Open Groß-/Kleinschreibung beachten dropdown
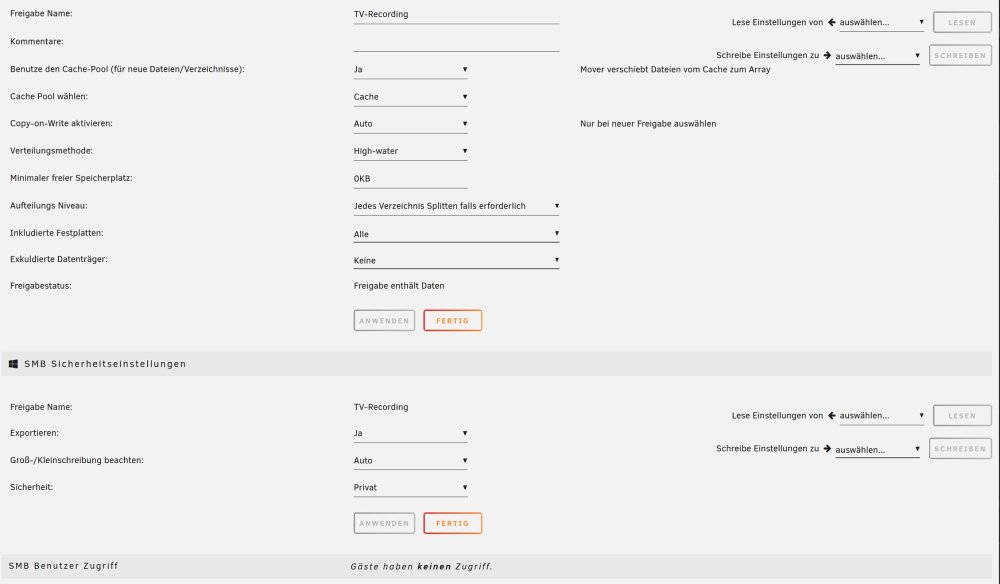 (410, 460)
